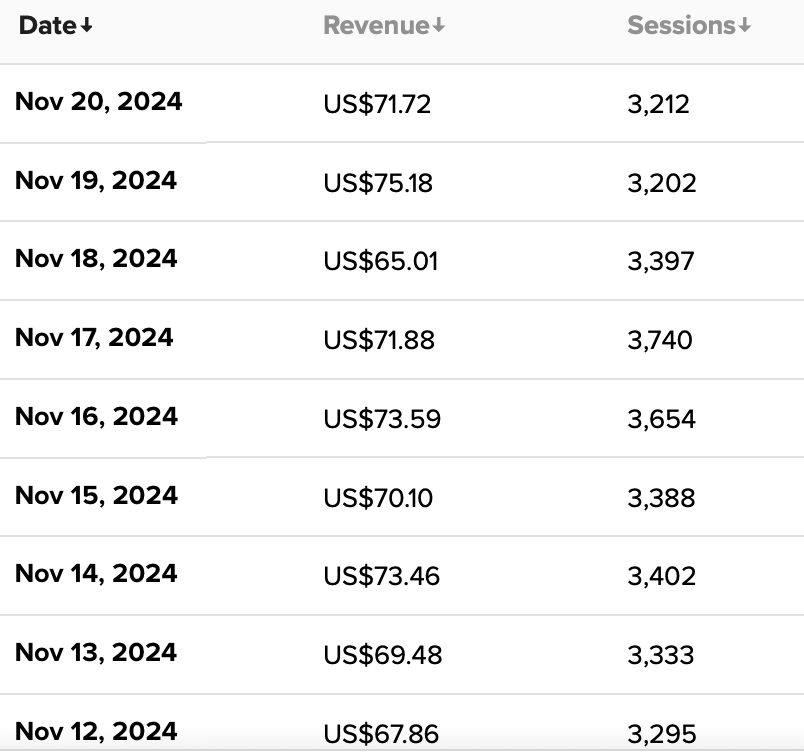Select the US$65.01 revenue cell
Viewport: 804px width, 752px height.
click(380, 261)
